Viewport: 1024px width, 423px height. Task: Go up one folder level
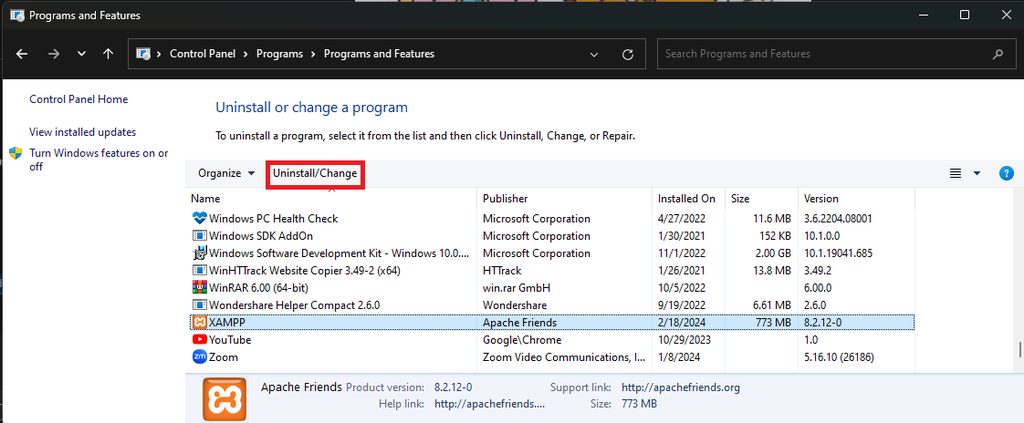[x=108, y=54]
